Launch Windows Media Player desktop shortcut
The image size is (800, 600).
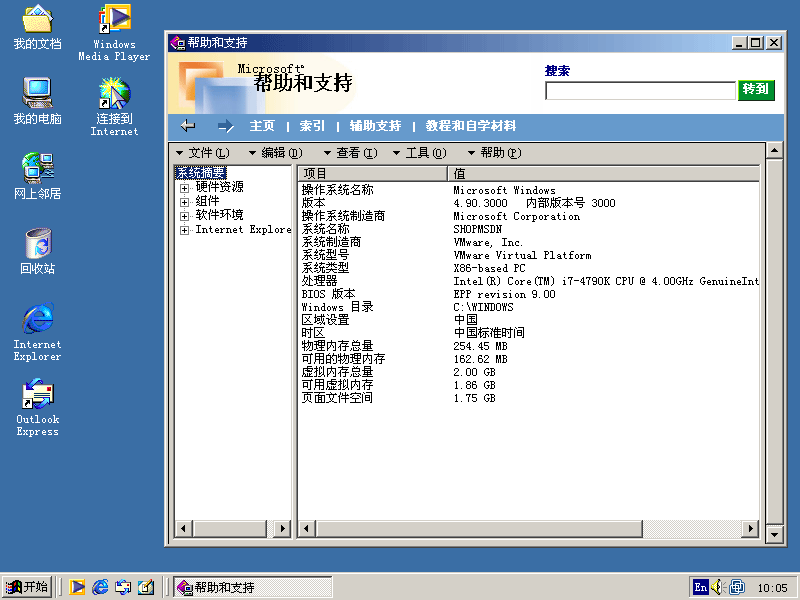[115, 30]
